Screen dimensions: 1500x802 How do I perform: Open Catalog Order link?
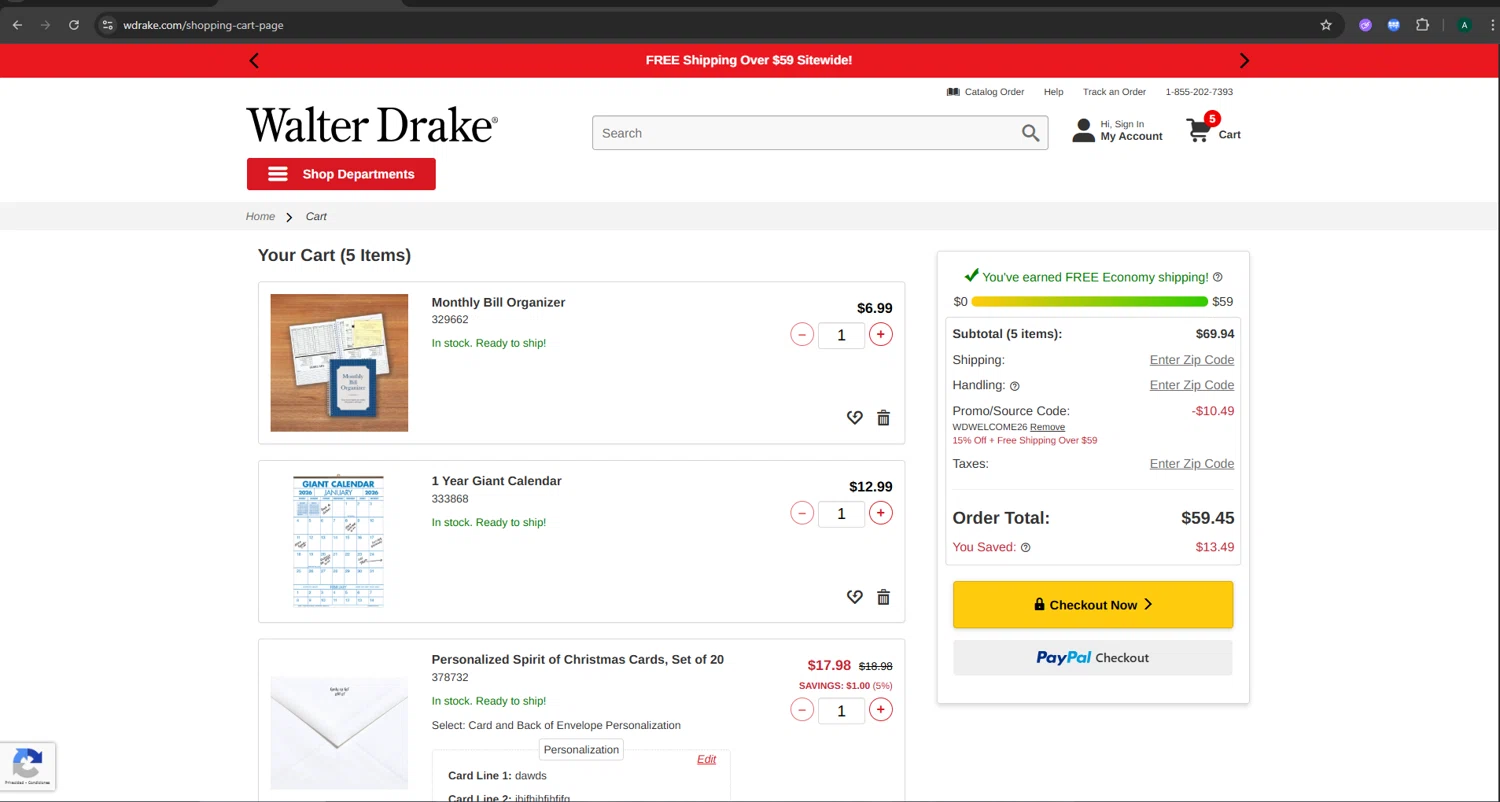[x=994, y=92]
